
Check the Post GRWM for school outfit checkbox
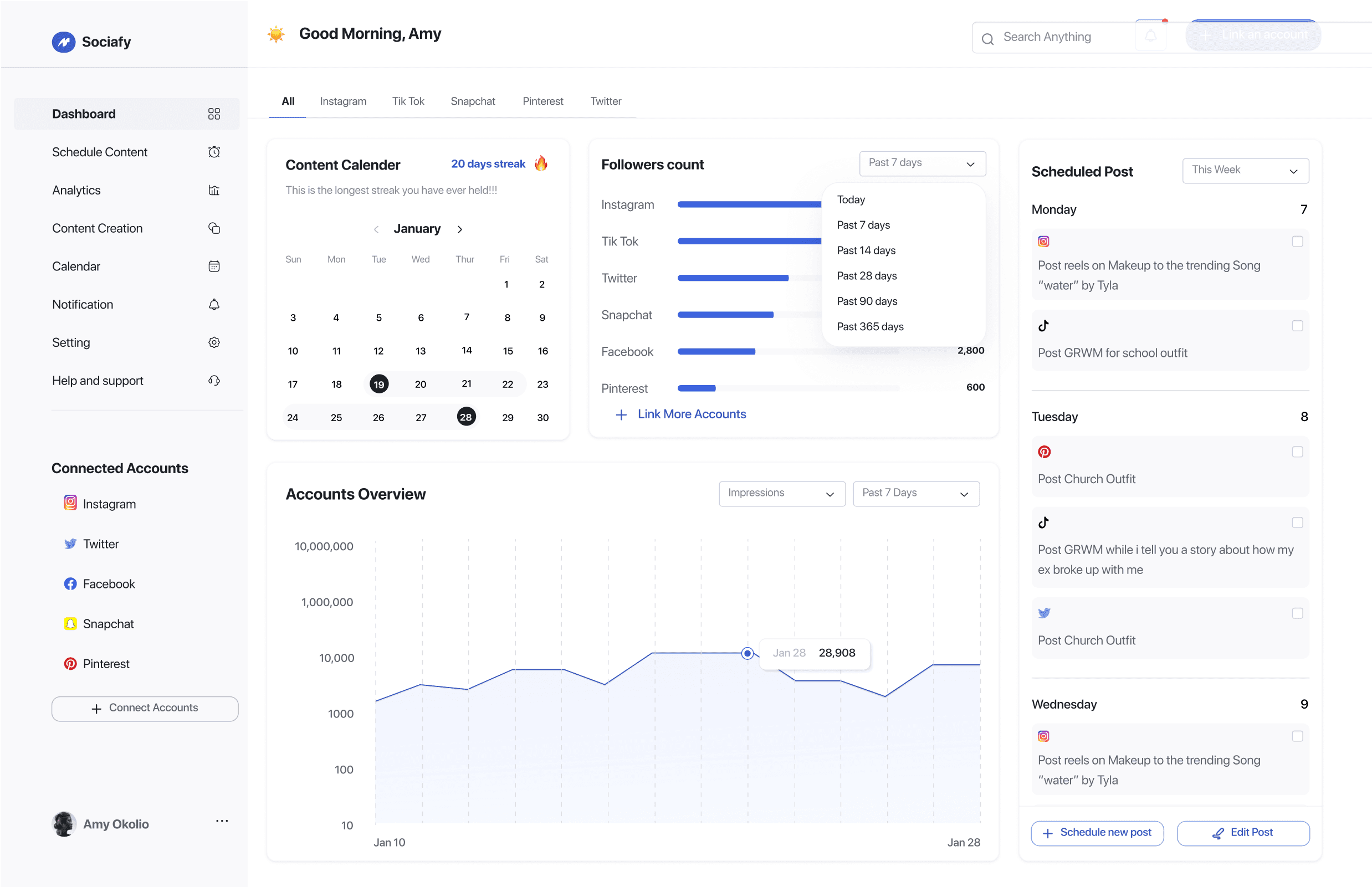click(1297, 326)
